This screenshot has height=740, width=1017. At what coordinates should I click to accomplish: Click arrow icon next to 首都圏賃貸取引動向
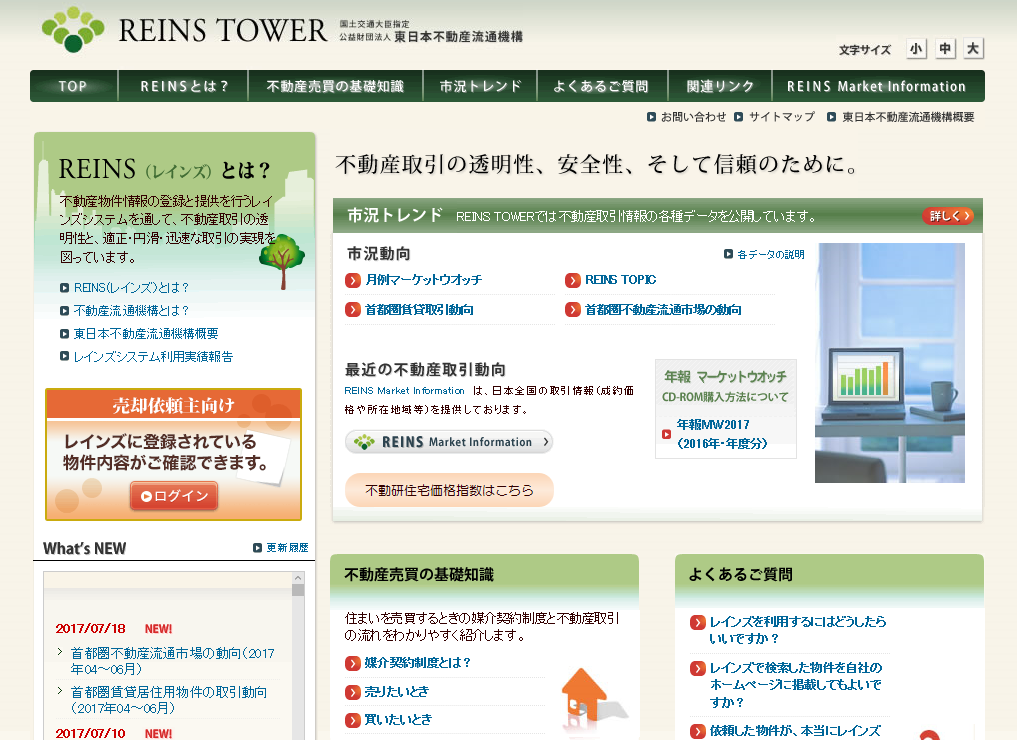coord(353,310)
